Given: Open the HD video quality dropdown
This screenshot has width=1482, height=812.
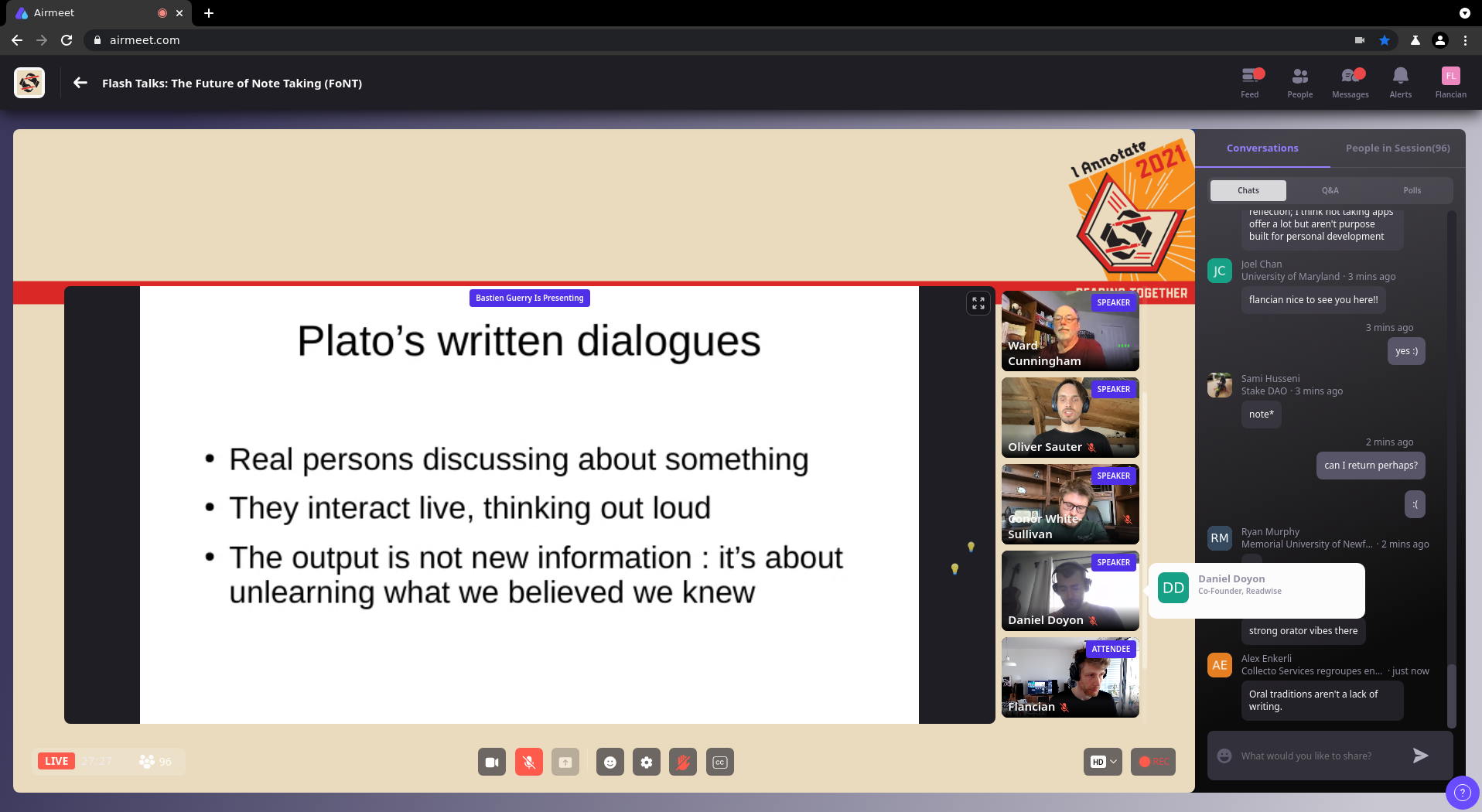Looking at the screenshot, I should click(x=1103, y=762).
